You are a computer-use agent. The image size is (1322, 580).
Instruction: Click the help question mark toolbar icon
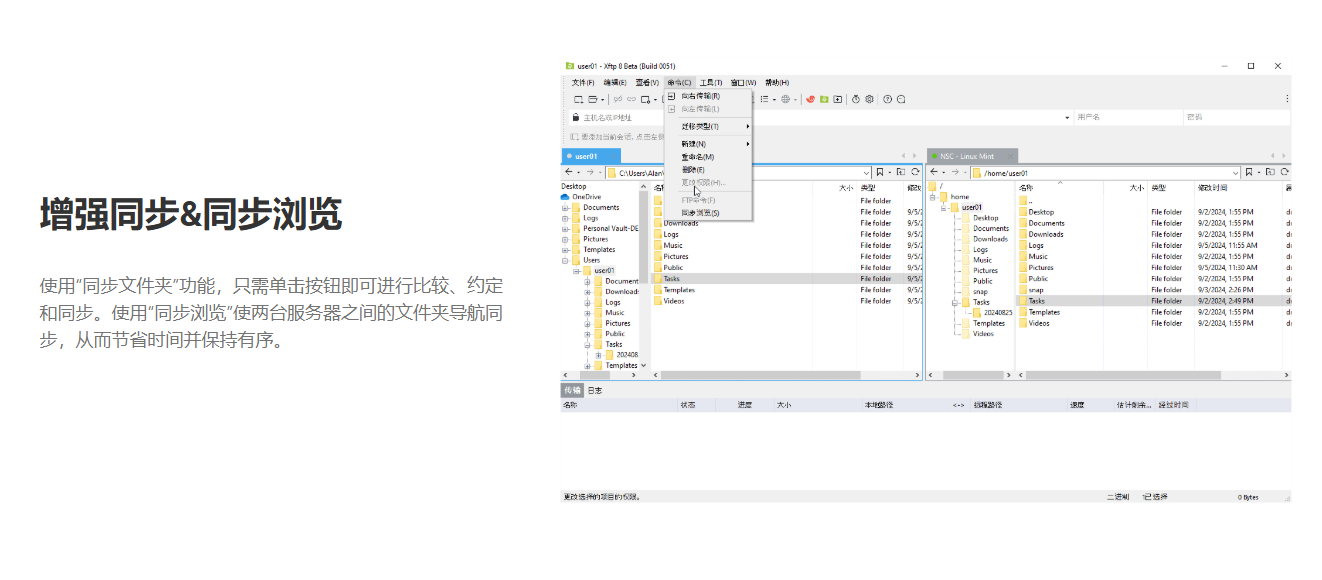point(887,99)
